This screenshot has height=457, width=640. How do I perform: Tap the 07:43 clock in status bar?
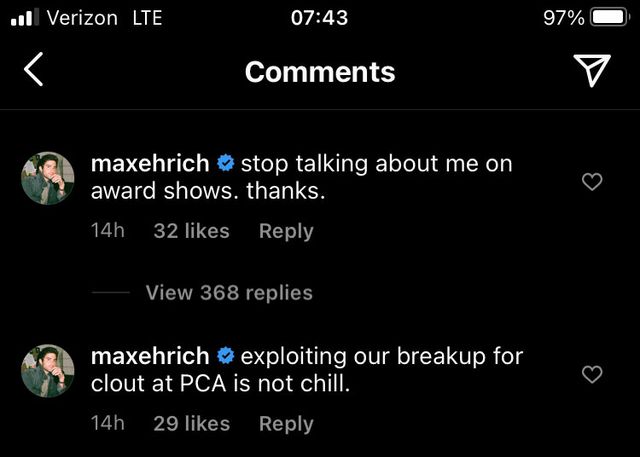[320, 18]
